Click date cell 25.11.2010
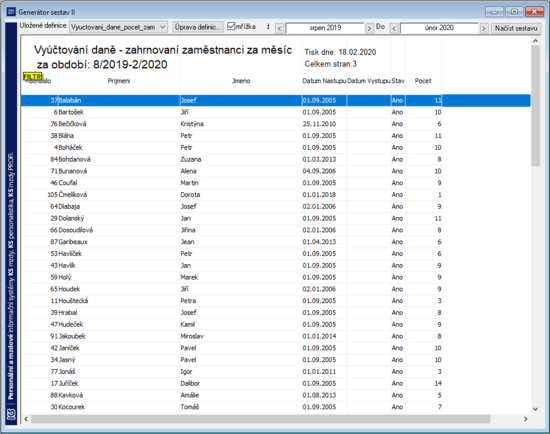The height and width of the screenshot is (434, 550). click(324, 124)
